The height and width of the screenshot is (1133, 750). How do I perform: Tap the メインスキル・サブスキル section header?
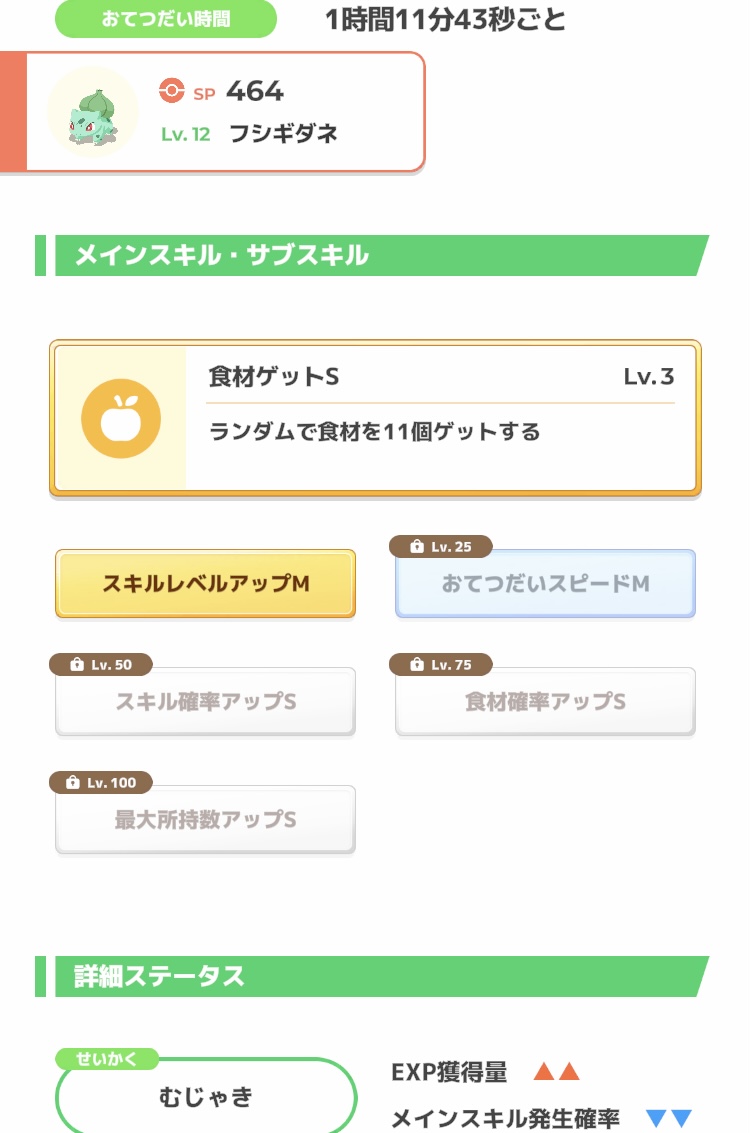point(222,256)
